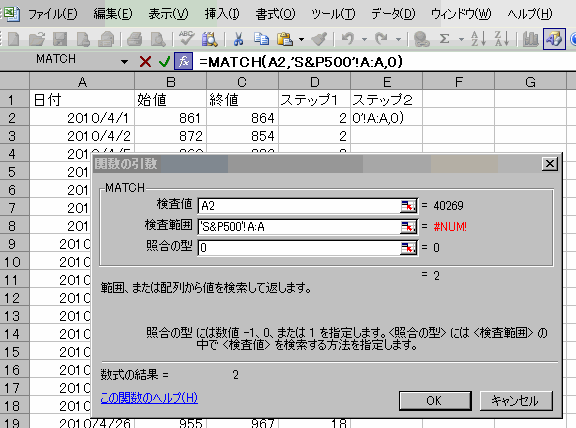The height and width of the screenshot is (428, 576).
Task: Click the Undo arrow icon
Action: coord(348,39)
